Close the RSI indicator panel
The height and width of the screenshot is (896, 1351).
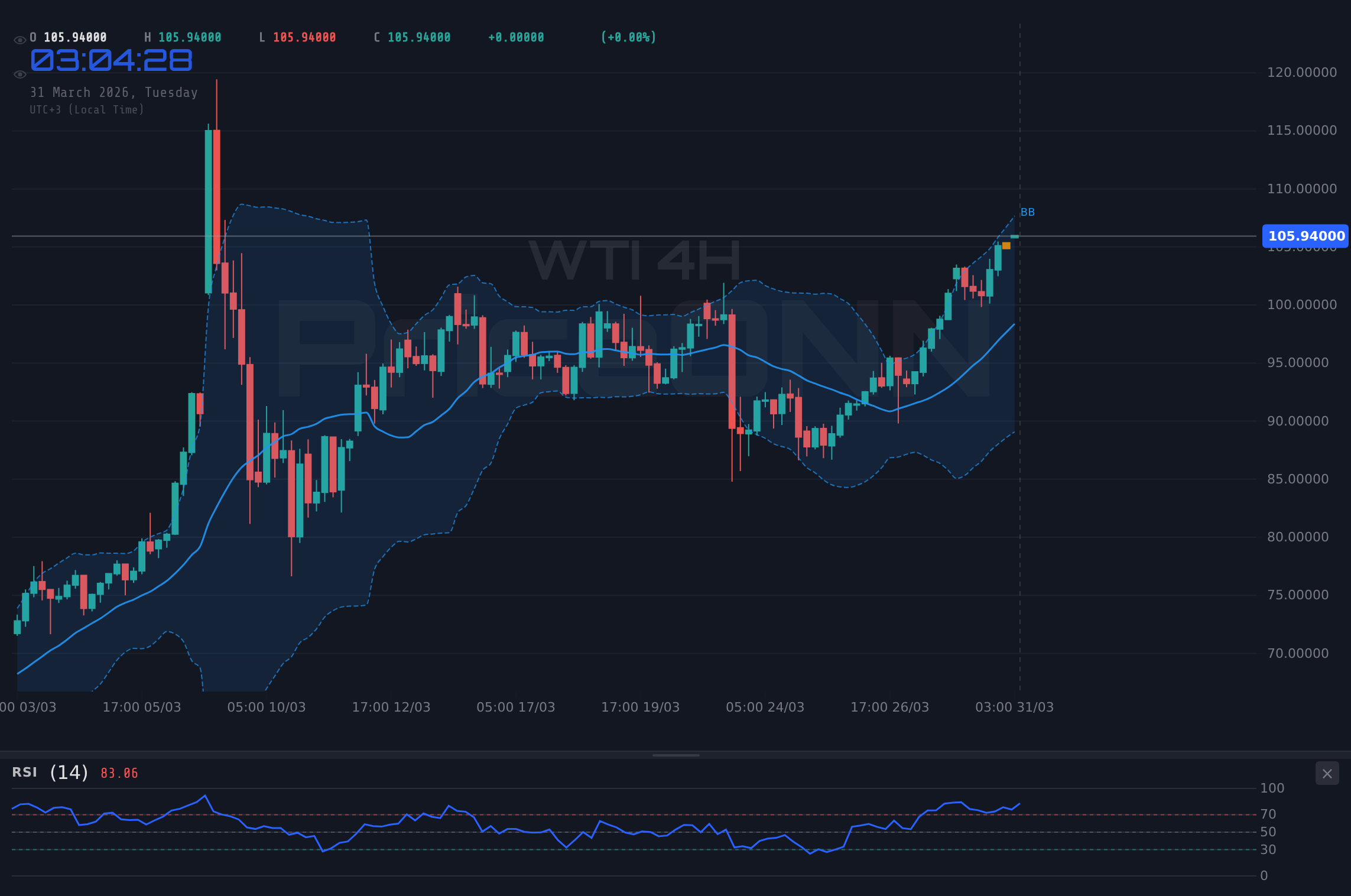click(x=1327, y=773)
